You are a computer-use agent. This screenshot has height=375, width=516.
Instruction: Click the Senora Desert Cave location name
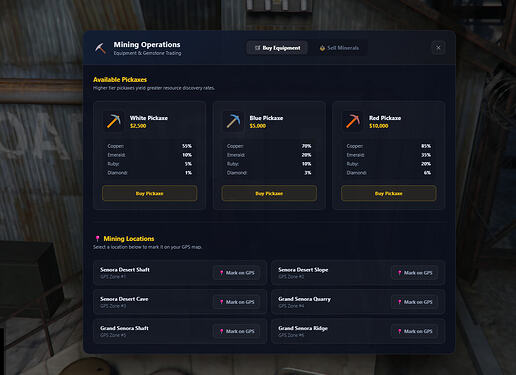point(124,299)
